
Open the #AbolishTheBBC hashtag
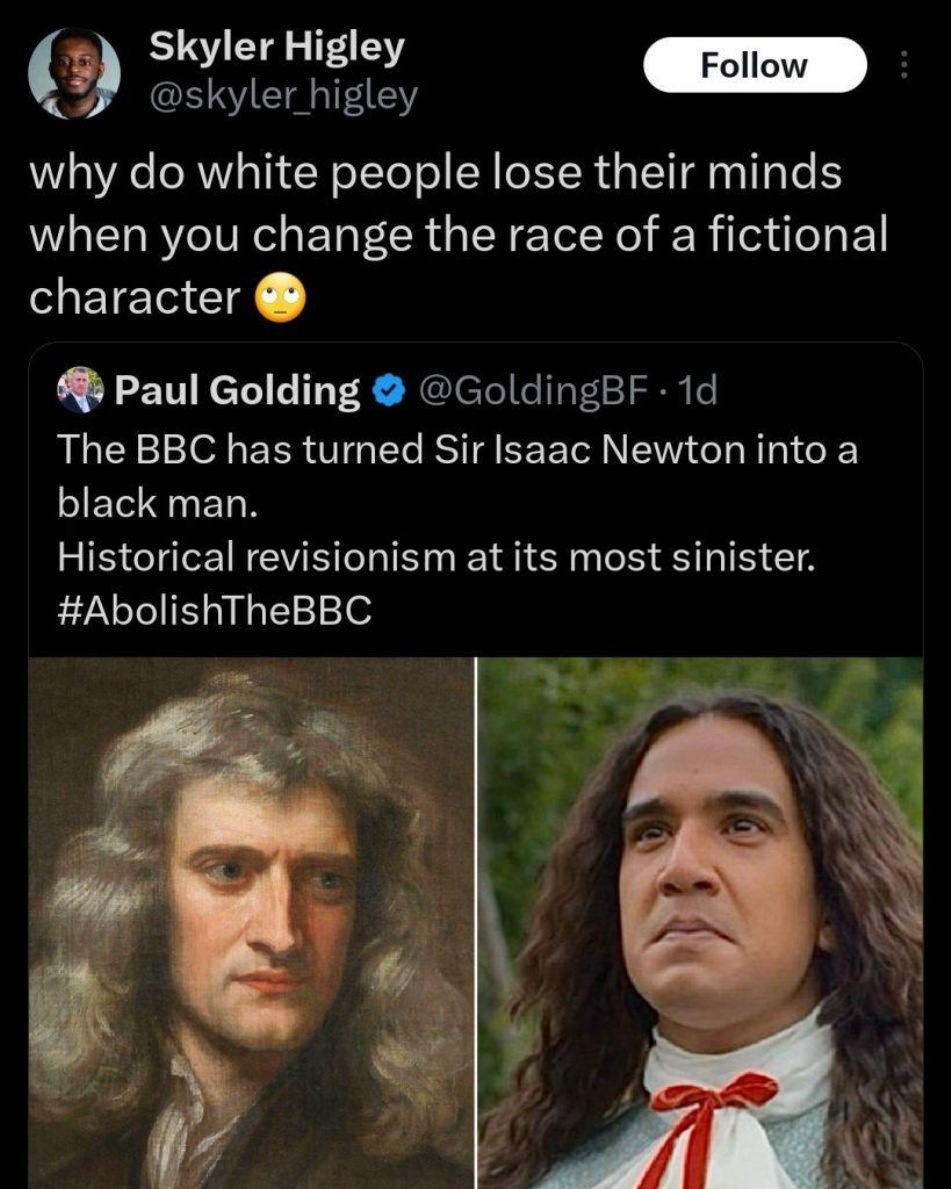click(215, 610)
